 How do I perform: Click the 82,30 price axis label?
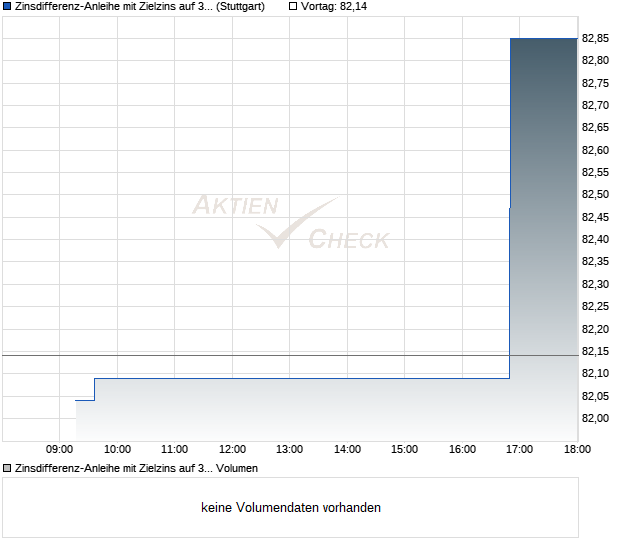[x=595, y=284]
